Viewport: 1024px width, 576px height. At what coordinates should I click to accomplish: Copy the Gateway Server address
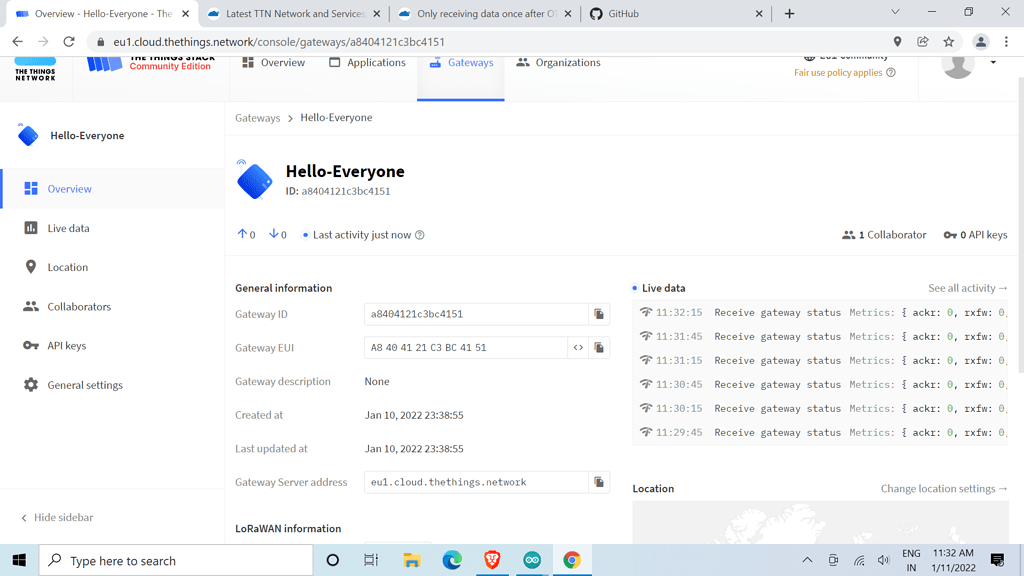(599, 482)
